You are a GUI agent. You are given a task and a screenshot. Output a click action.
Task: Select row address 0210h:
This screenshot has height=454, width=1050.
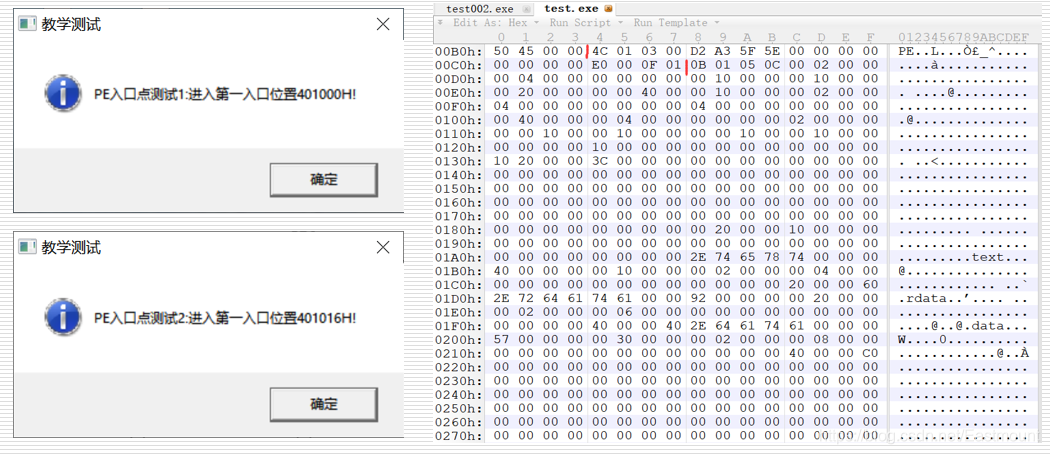tap(459, 354)
